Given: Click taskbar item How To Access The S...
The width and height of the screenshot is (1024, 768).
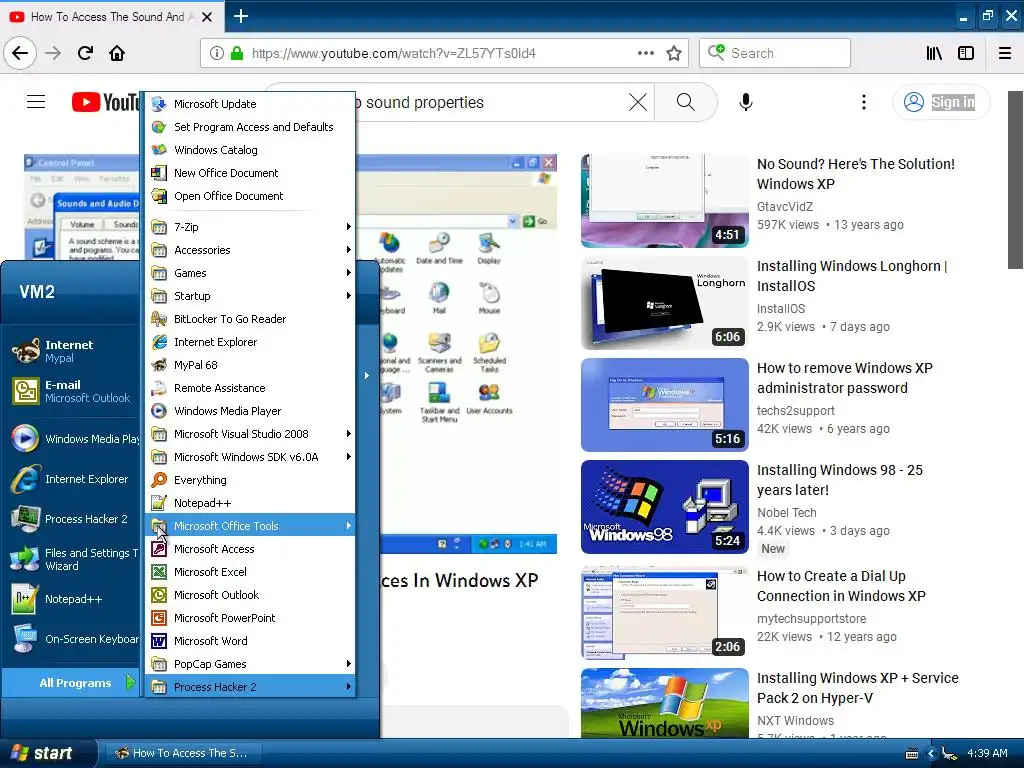Looking at the screenshot, I should (x=183, y=753).
